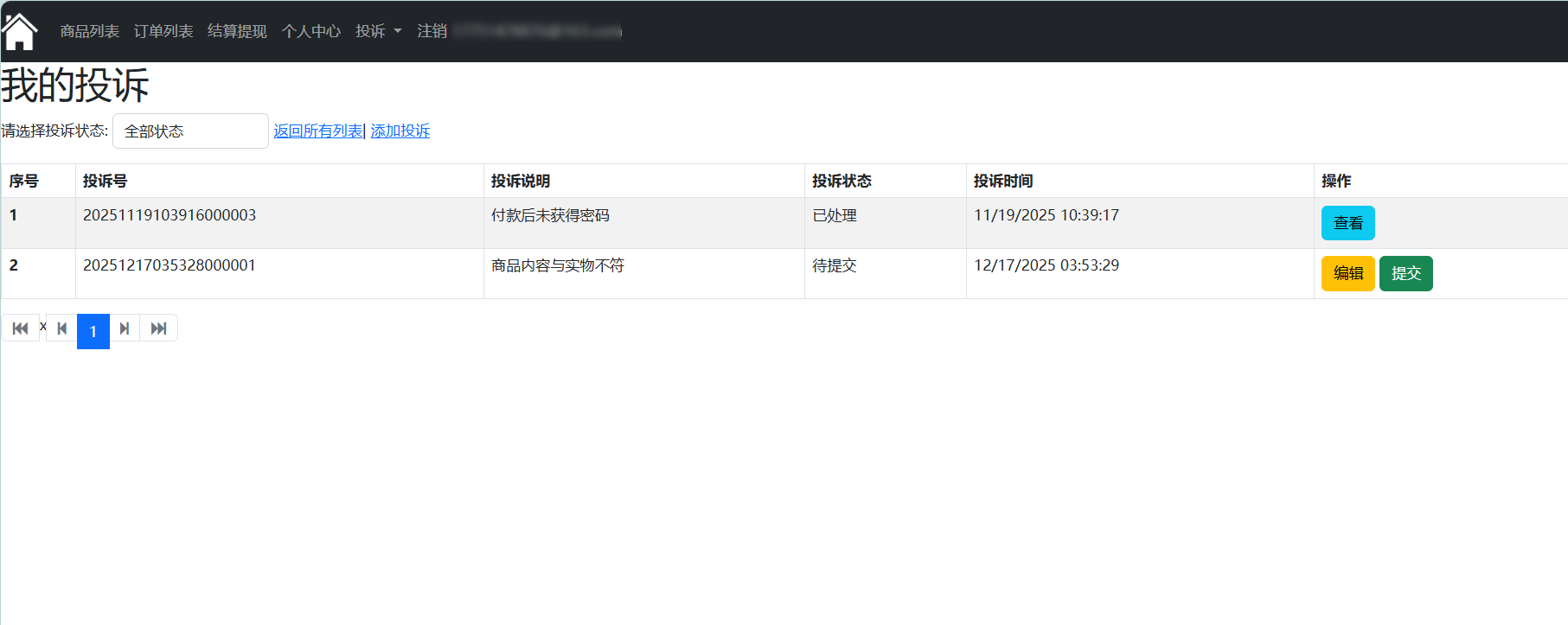
Task: Jump to last page of complaints
Action: pyautogui.click(x=159, y=328)
